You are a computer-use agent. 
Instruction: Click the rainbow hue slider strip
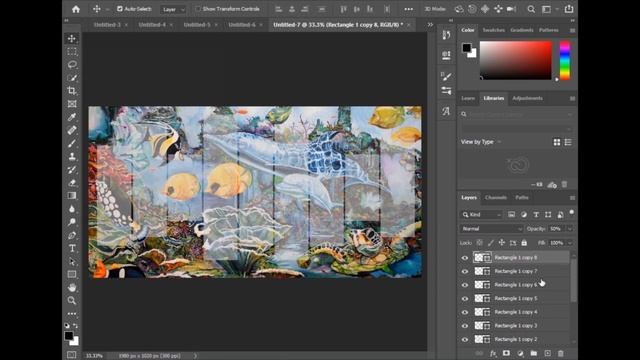click(x=564, y=60)
